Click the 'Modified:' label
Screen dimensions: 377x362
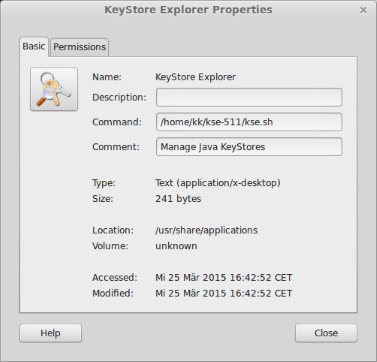[x=113, y=293]
